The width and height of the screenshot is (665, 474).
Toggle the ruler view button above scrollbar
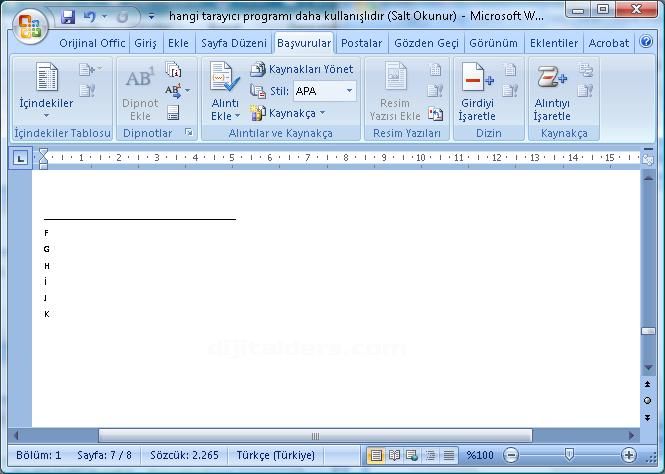pyautogui.click(x=648, y=158)
